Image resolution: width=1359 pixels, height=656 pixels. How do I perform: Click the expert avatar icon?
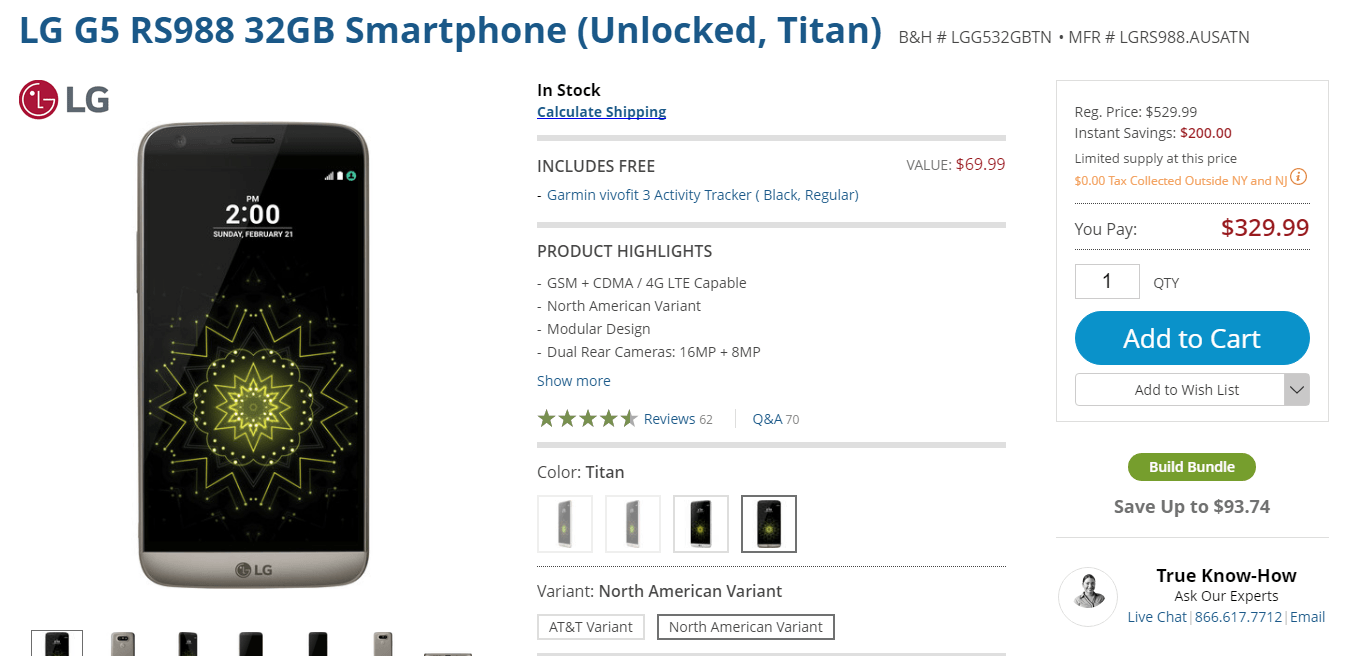1087,597
